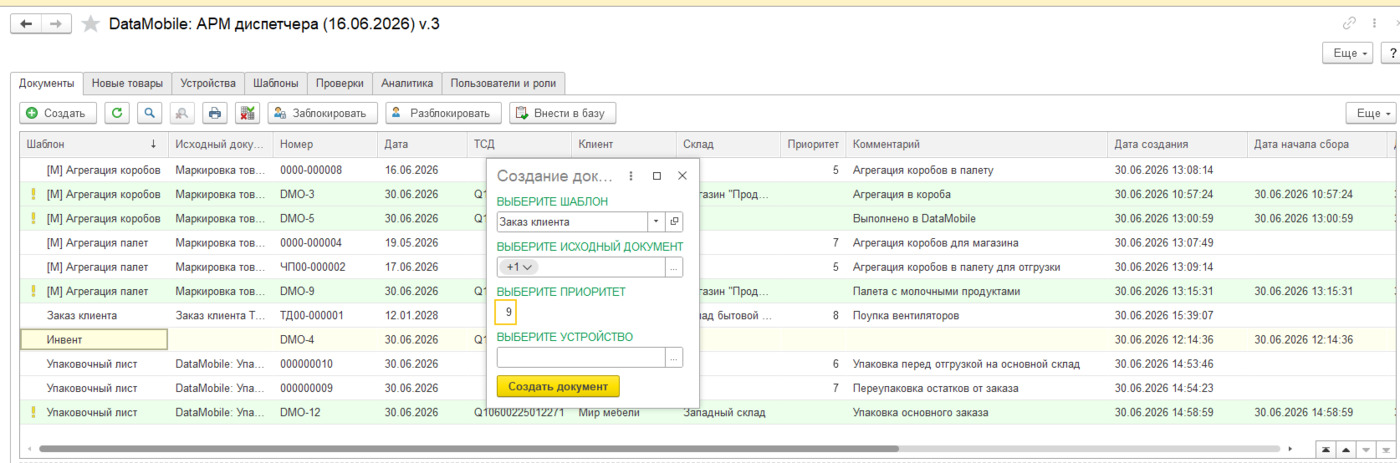Screen dimensions: 1400x463
Task: Click the Заблокировать button
Action: [323, 113]
